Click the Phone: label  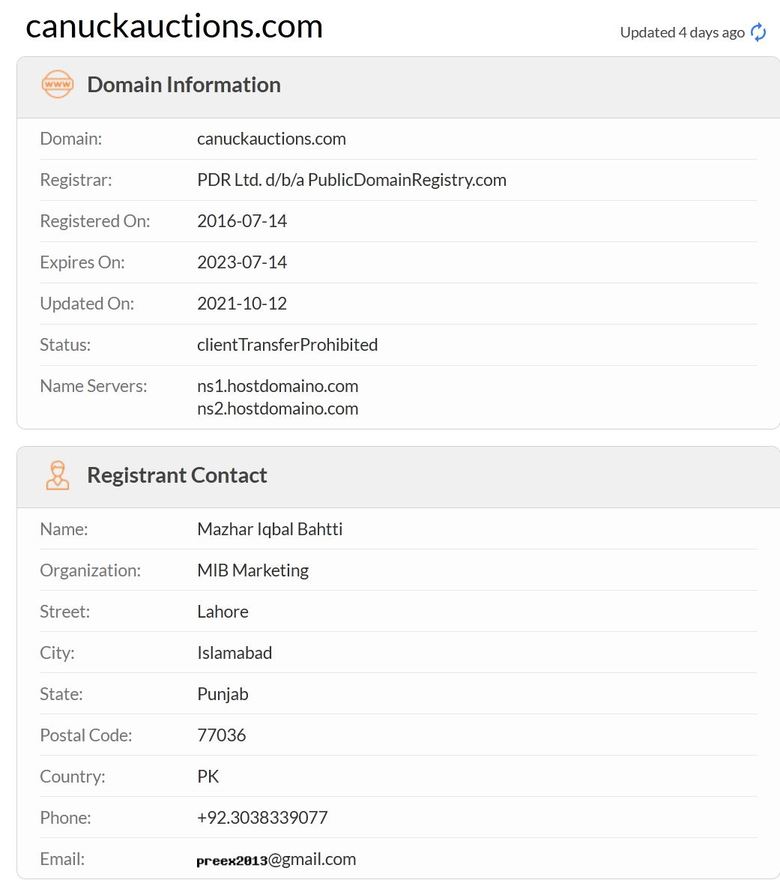tap(65, 817)
